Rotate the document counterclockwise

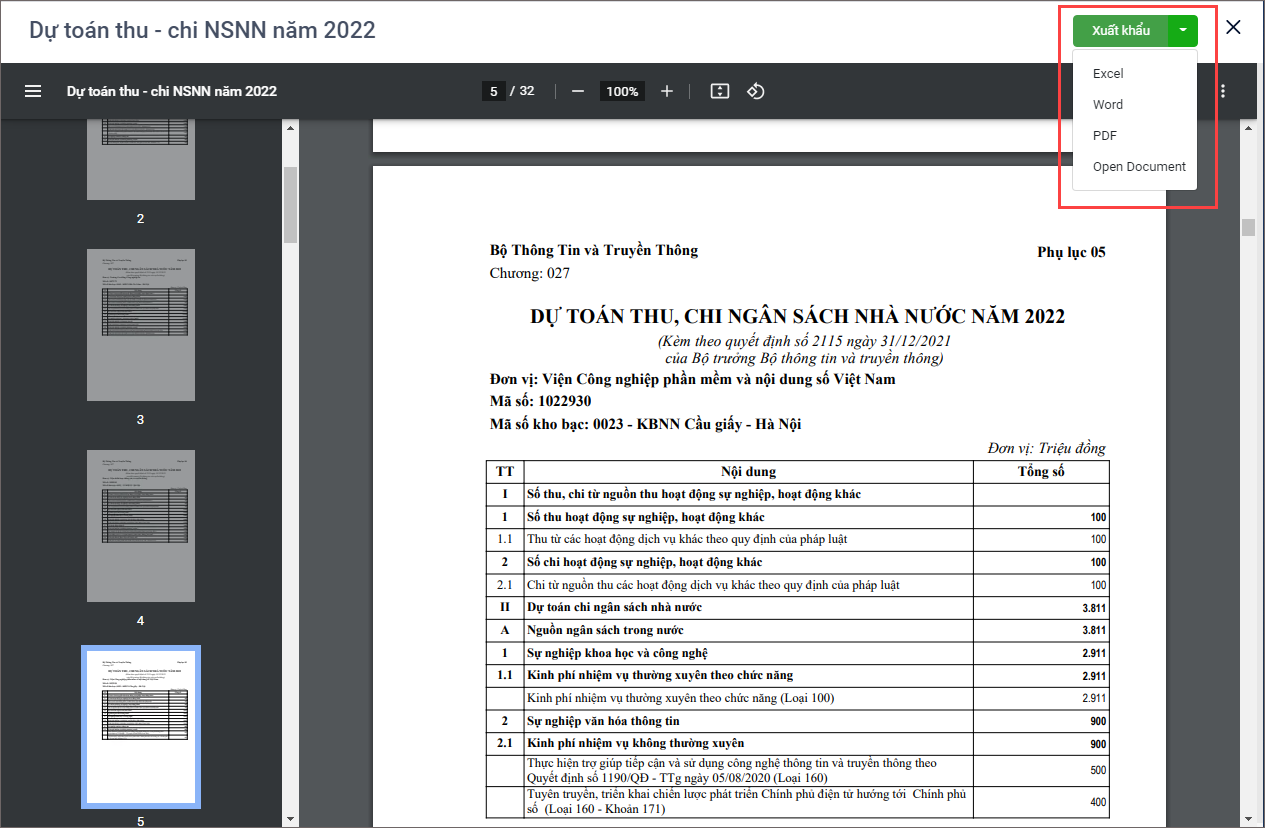tap(756, 91)
